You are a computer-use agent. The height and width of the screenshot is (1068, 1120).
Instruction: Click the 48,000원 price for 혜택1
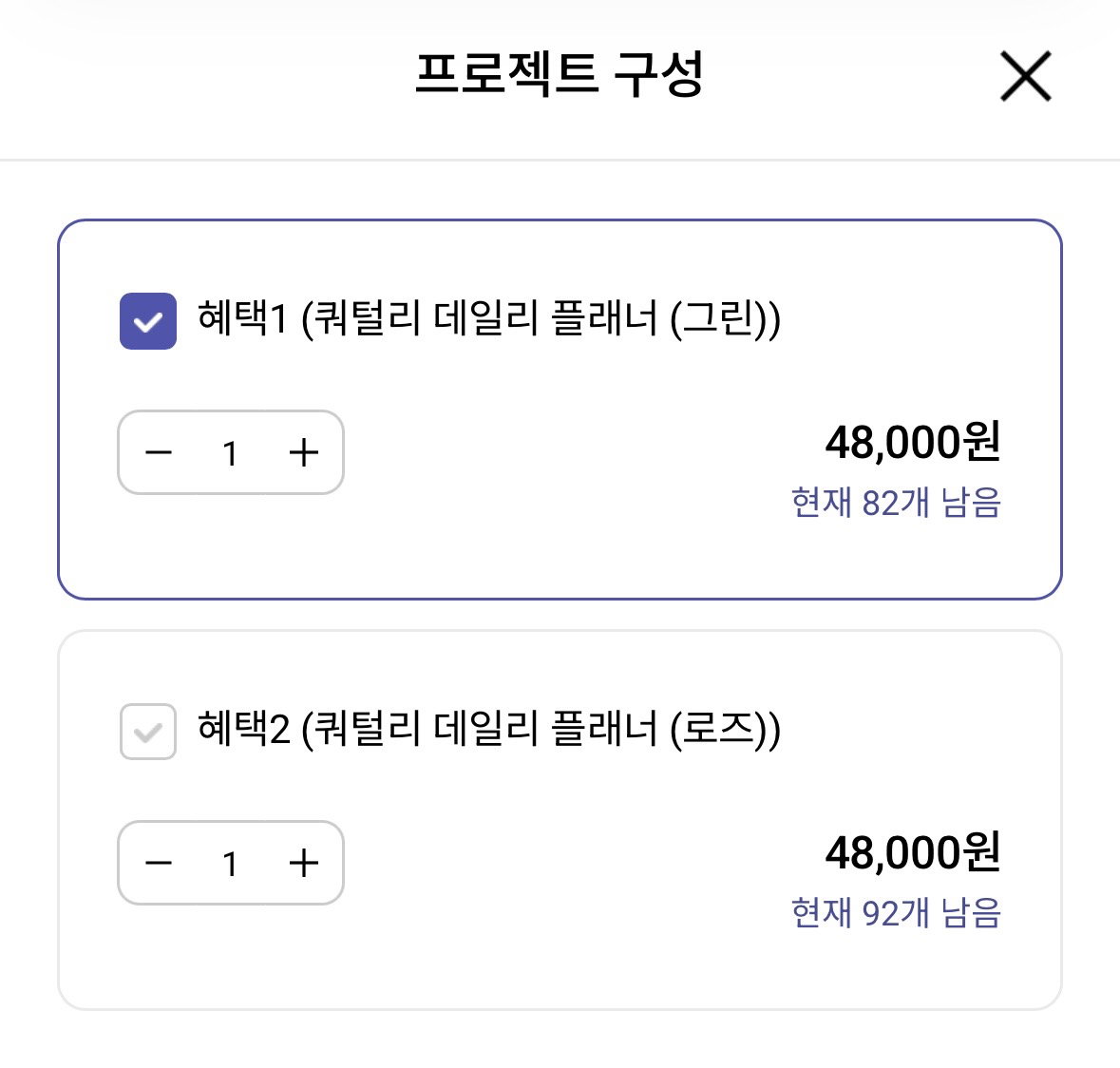pyautogui.click(x=913, y=442)
